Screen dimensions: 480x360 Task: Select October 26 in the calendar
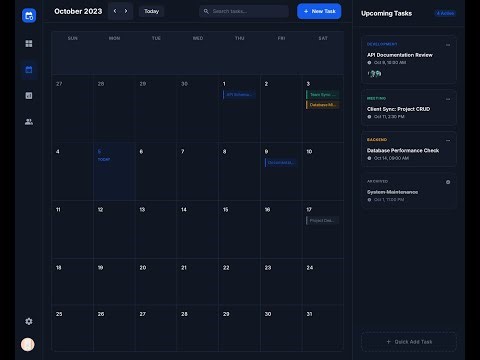pos(114,328)
